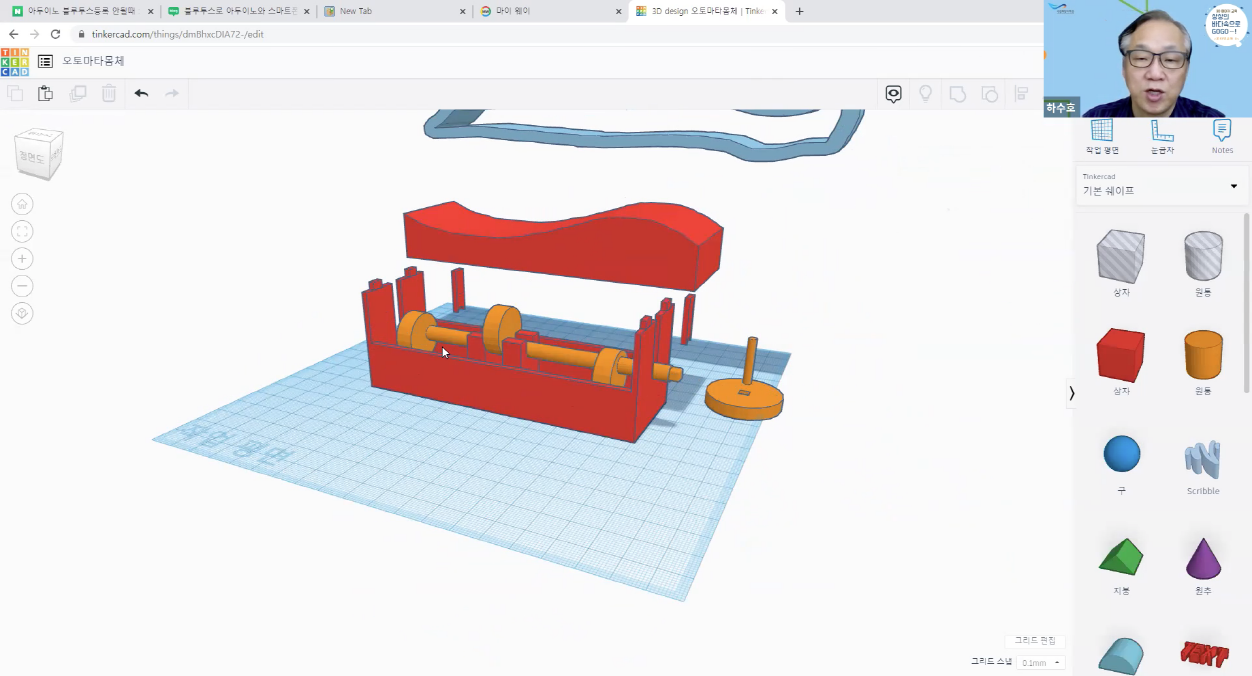1252x676 pixels.
Task: Open a new browser tab
Action: 799,11
